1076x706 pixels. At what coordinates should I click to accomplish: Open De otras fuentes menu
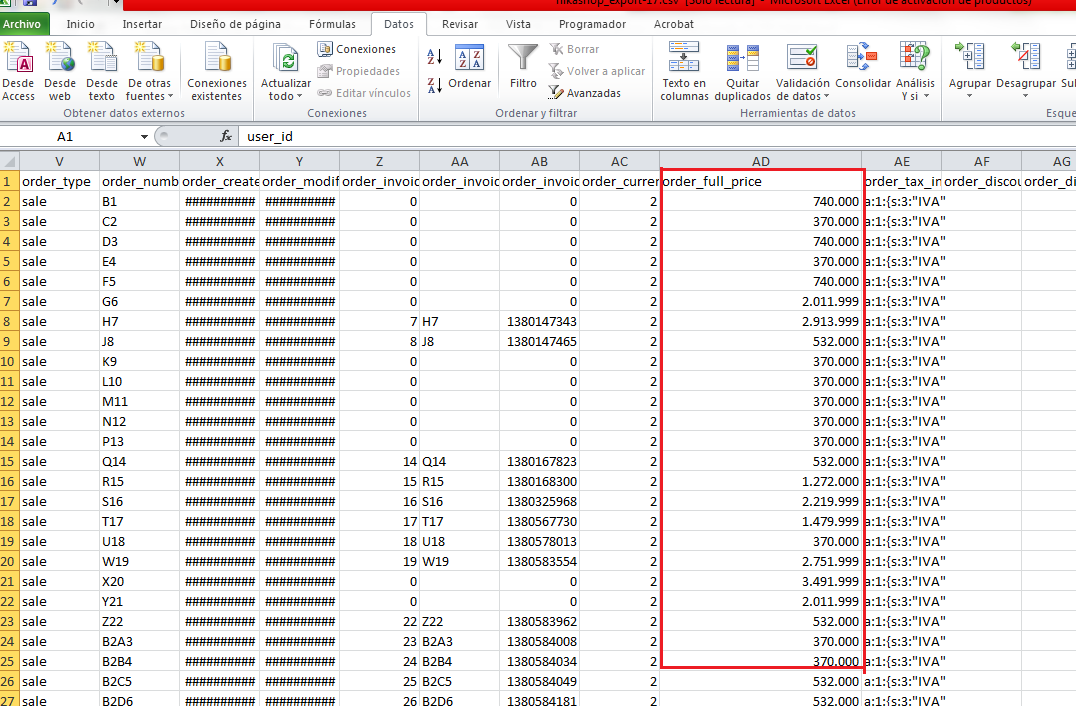[149, 71]
